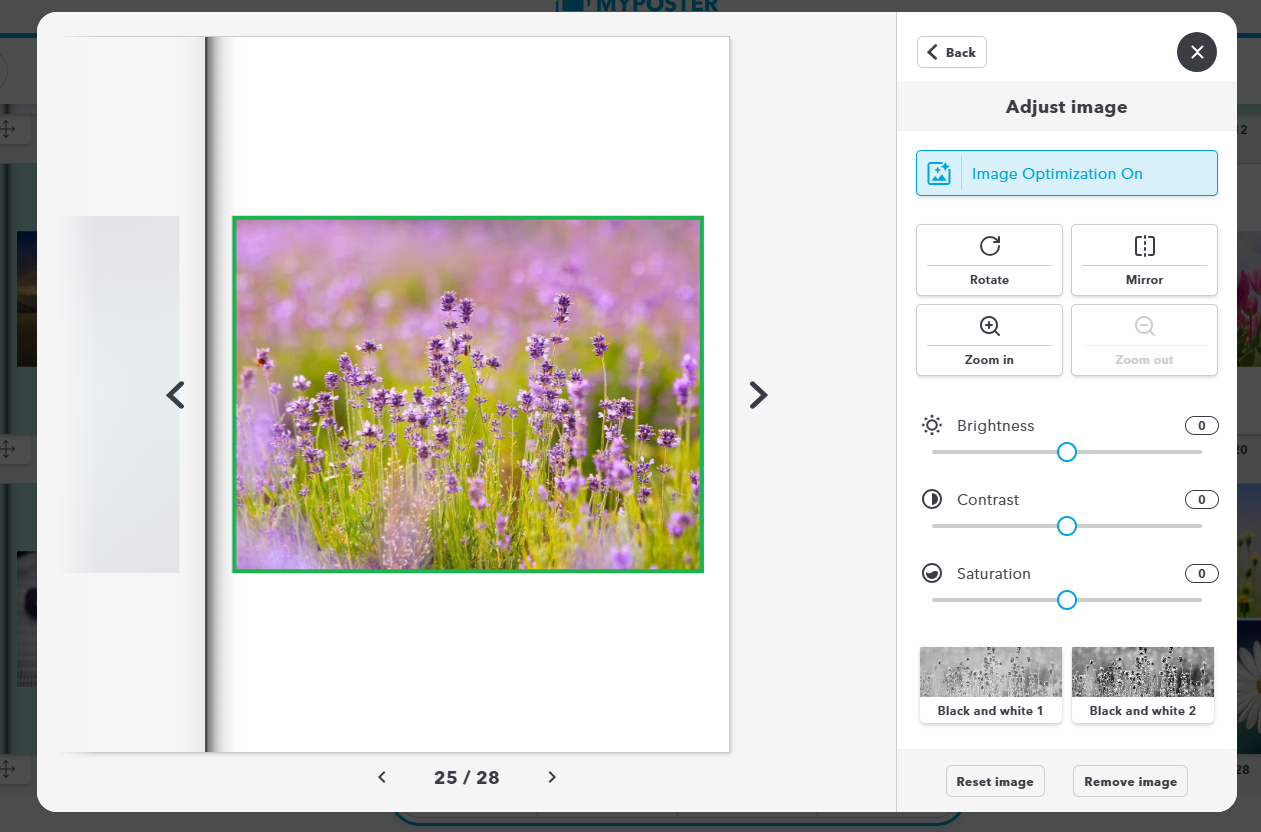The width and height of the screenshot is (1261, 832).
Task: Click Reset image button
Action: point(995,781)
